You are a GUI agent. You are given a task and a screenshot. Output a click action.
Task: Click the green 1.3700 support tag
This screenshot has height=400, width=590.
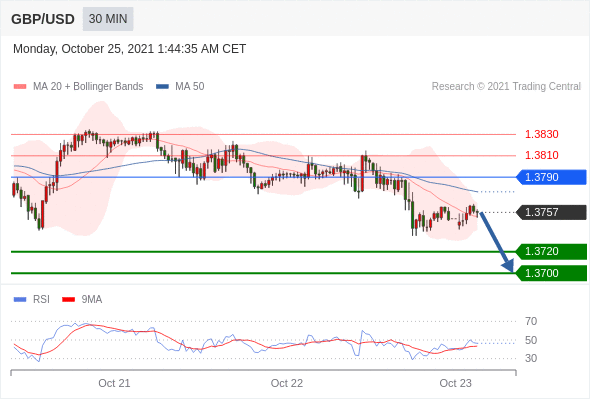pyautogui.click(x=551, y=273)
